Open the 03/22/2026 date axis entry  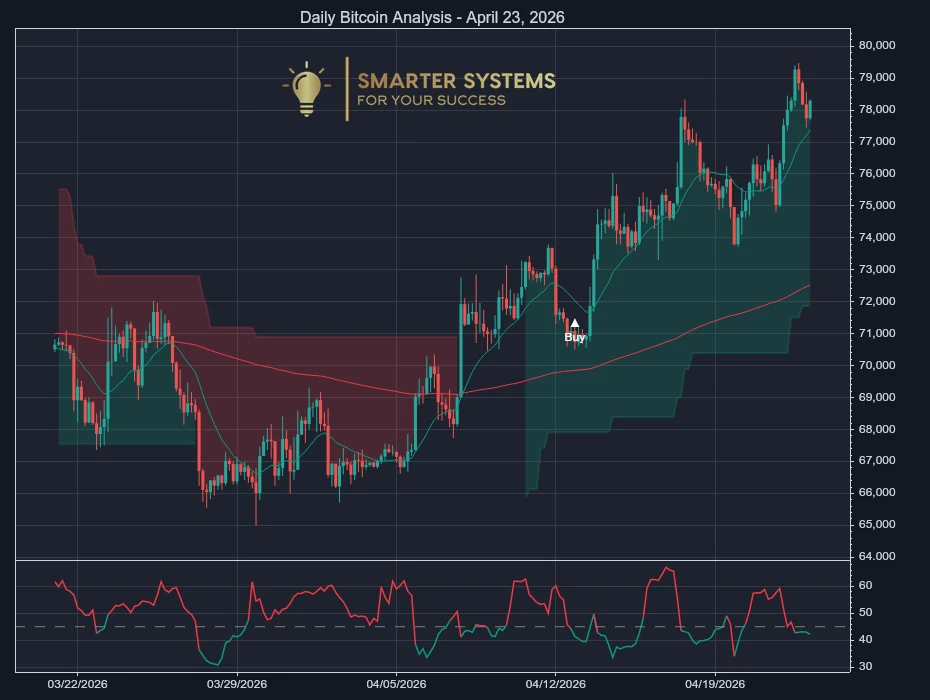coord(77,683)
